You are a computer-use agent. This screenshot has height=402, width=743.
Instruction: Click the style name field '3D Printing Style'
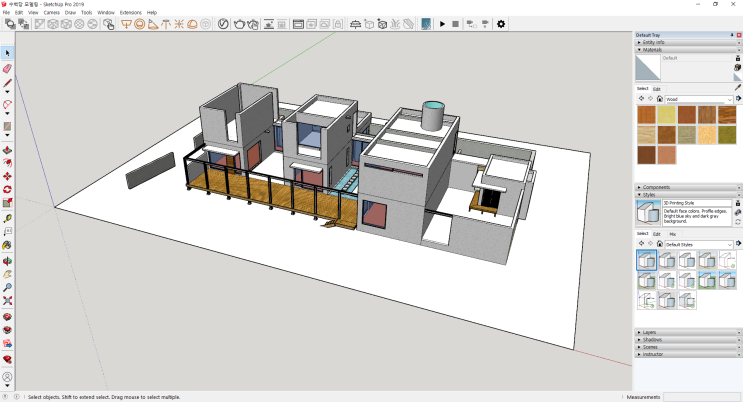696,203
